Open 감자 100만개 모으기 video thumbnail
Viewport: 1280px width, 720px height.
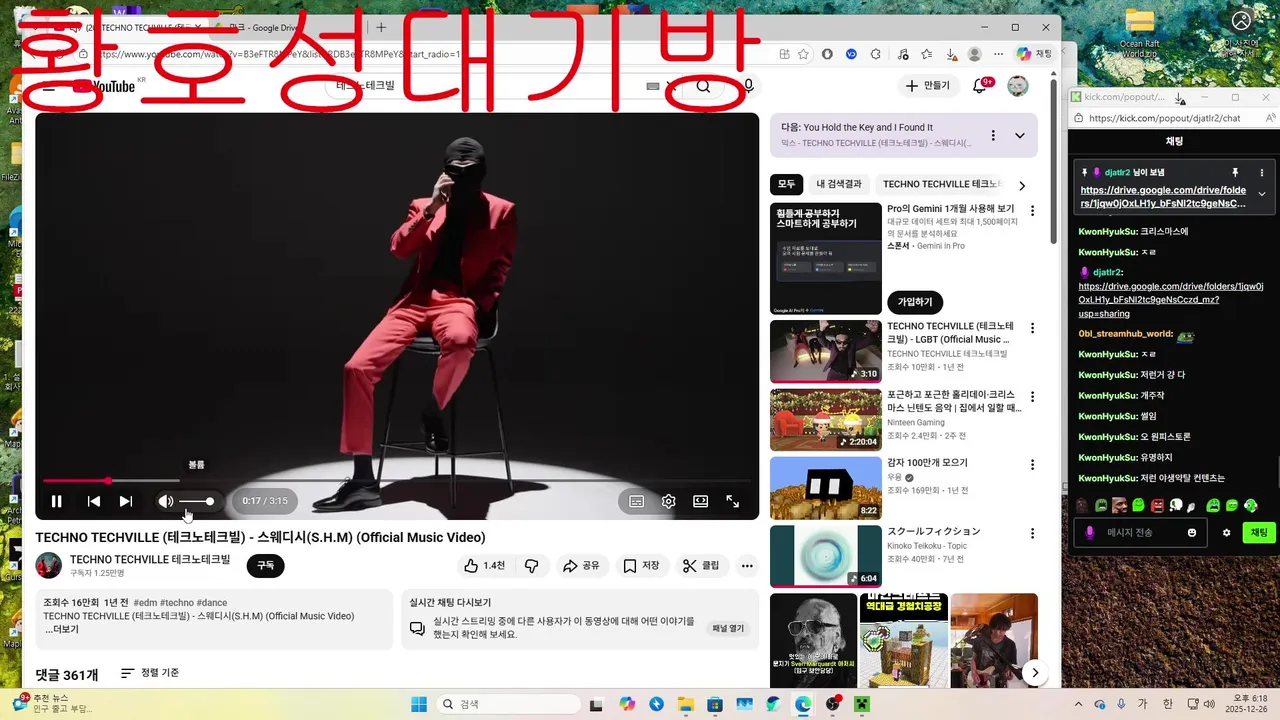[x=826, y=488]
